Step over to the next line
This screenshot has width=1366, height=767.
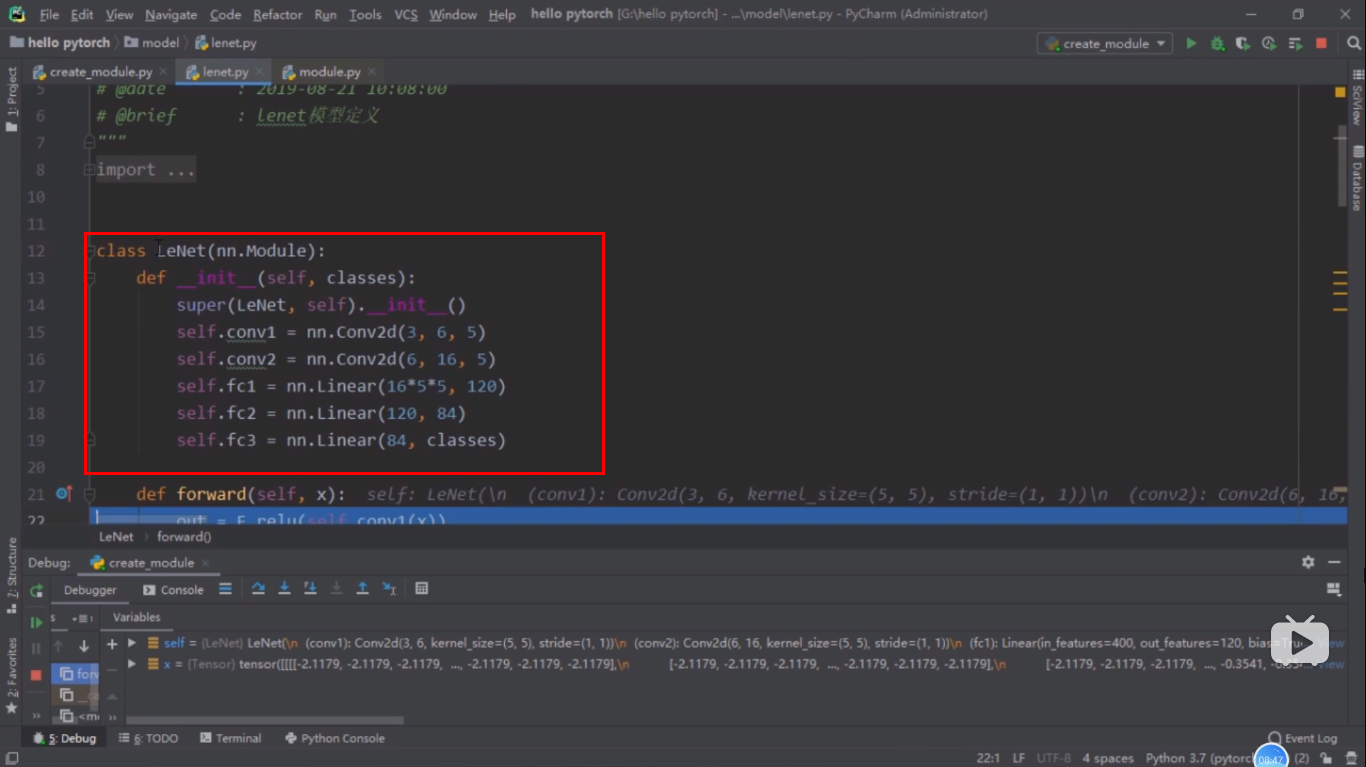click(x=258, y=589)
